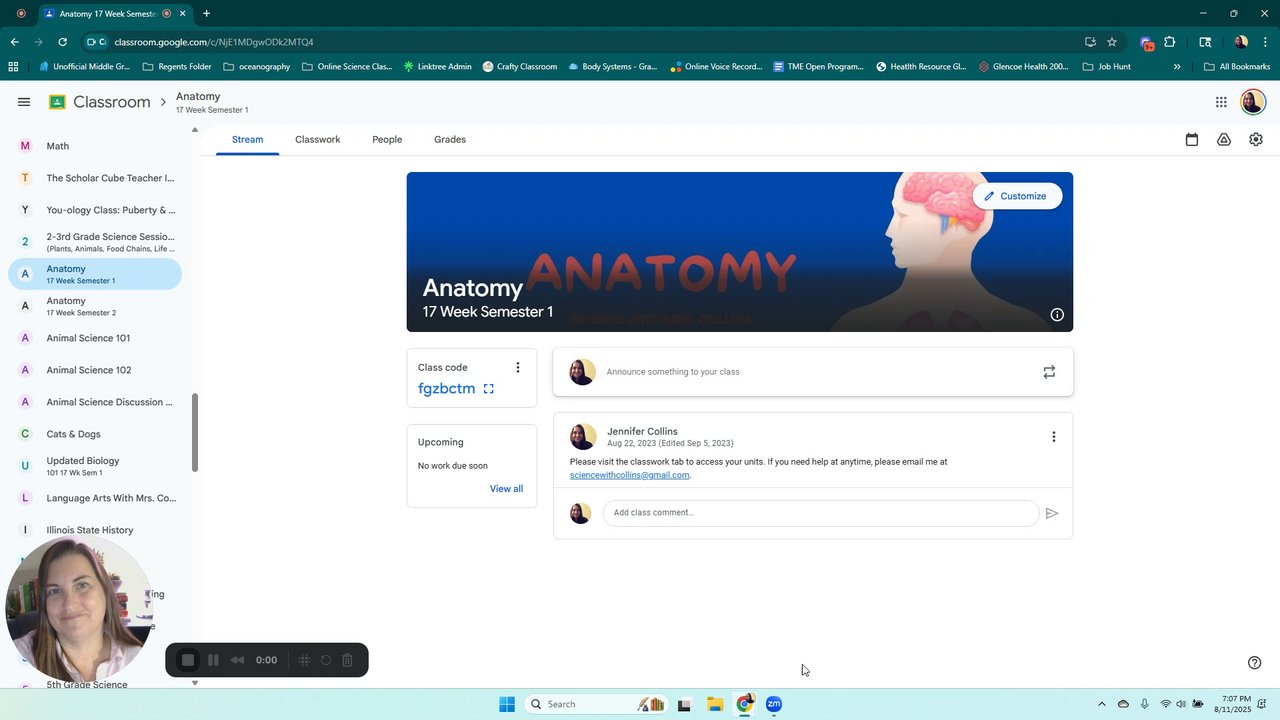Open the Google apps grid launcher
The image size is (1280, 720).
point(1221,102)
